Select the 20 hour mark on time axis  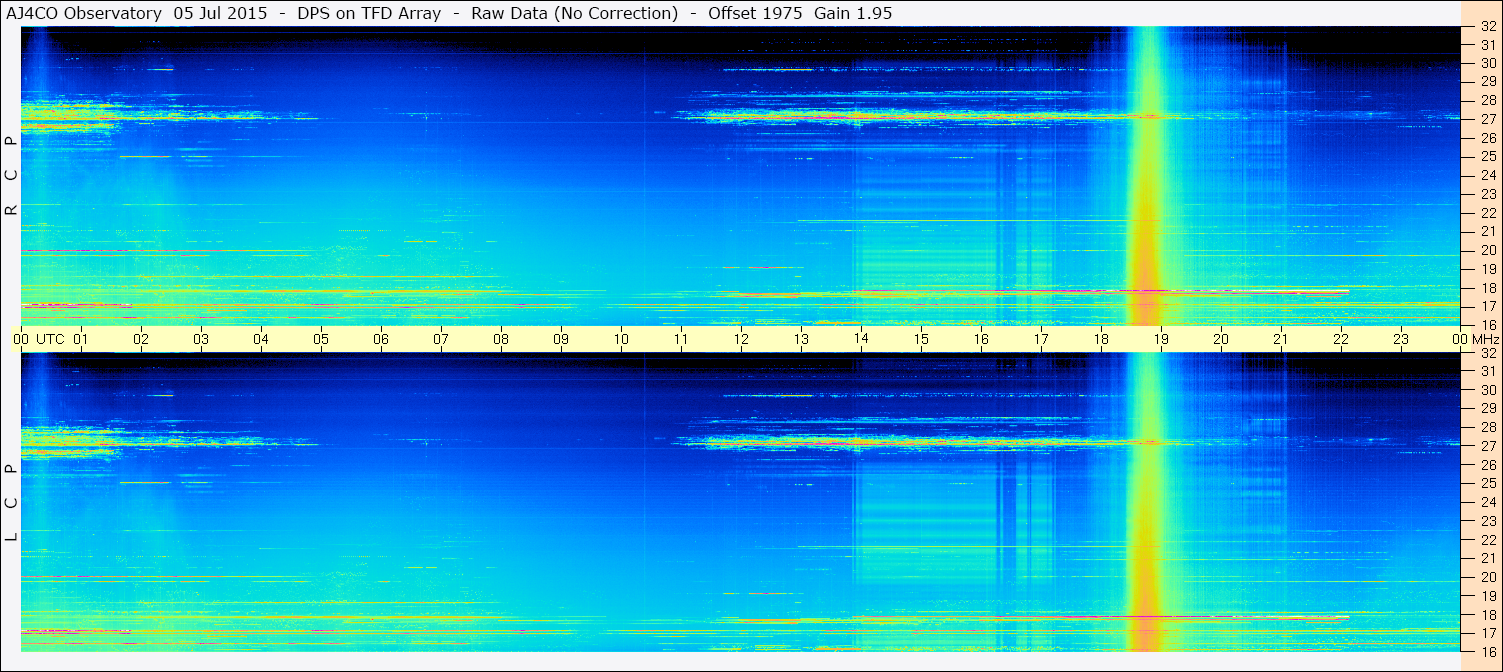click(x=1221, y=339)
